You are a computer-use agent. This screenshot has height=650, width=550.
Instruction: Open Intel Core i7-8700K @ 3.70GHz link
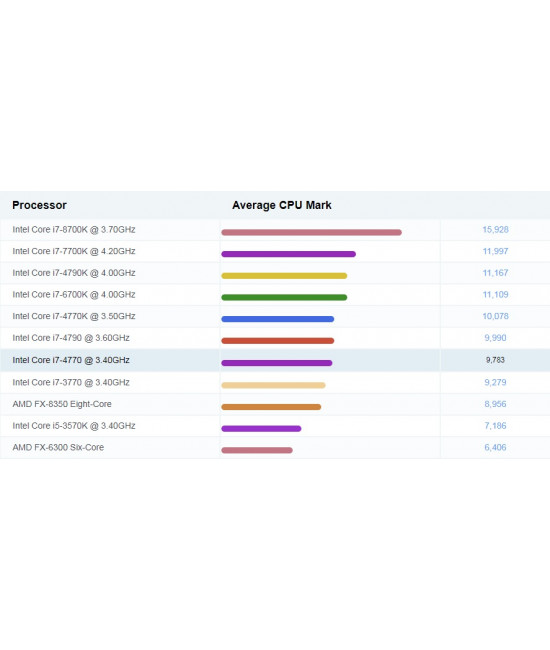pos(74,230)
